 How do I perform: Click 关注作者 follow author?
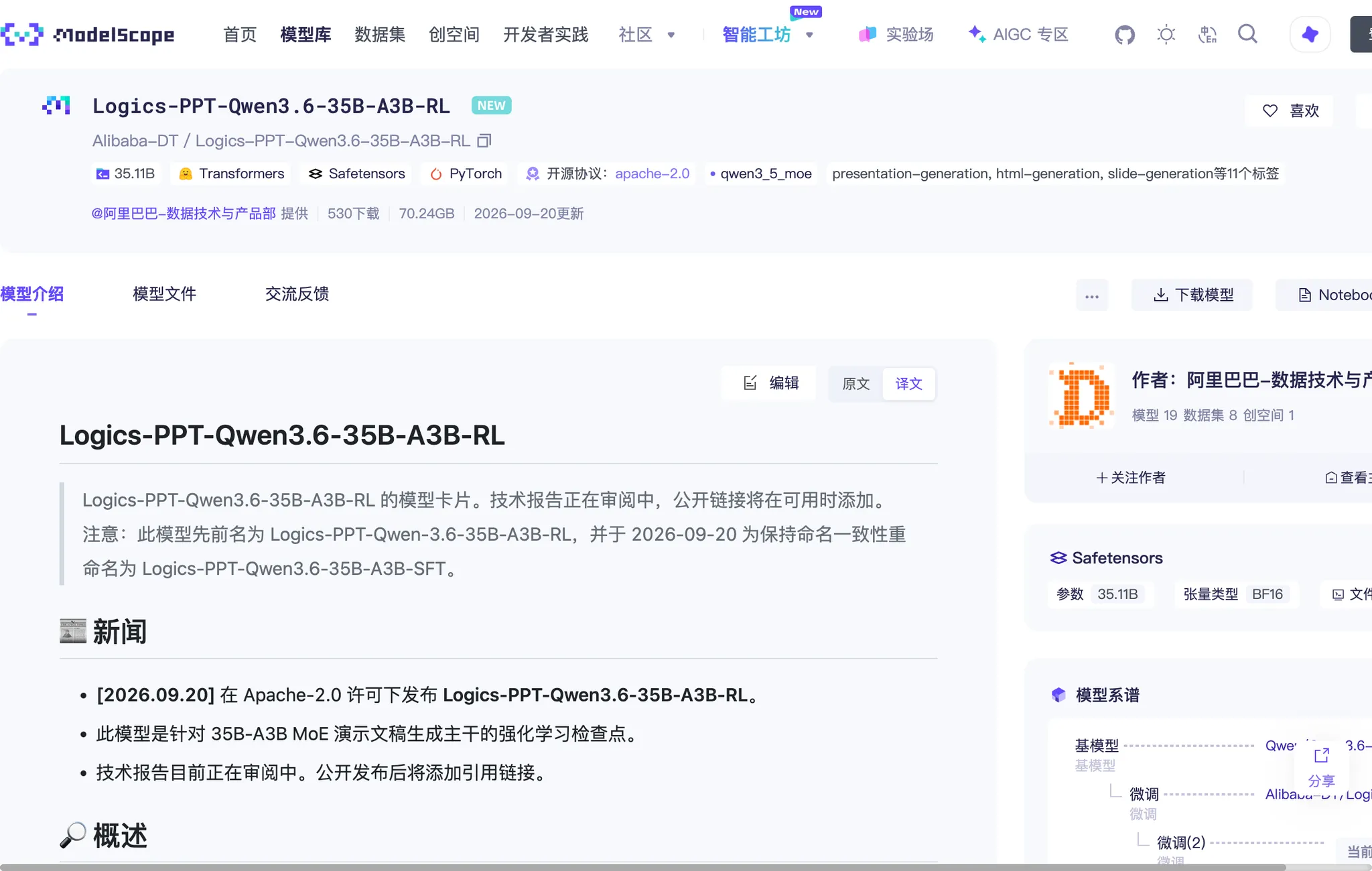tap(1131, 478)
